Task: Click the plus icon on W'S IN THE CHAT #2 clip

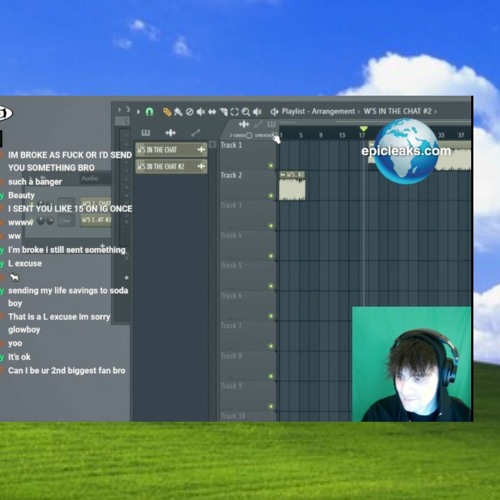Action: tap(201, 166)
